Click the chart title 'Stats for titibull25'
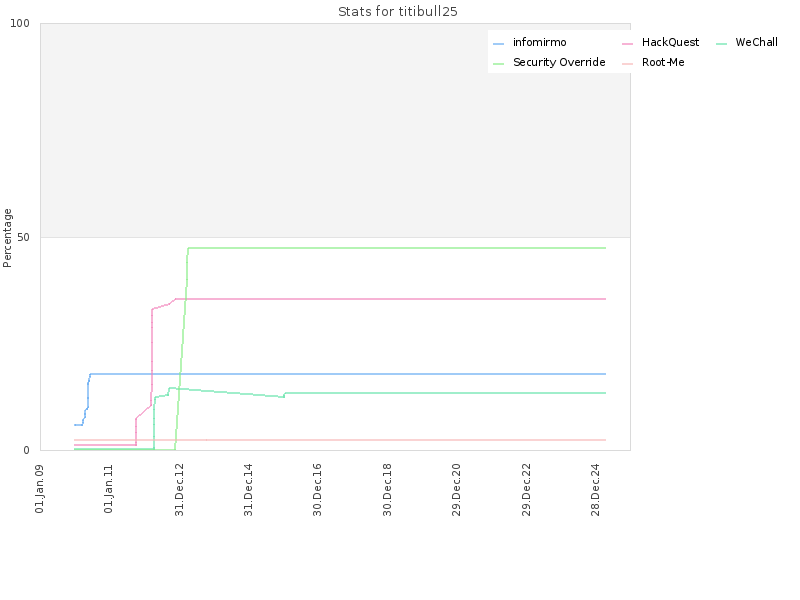 (398, 12)
